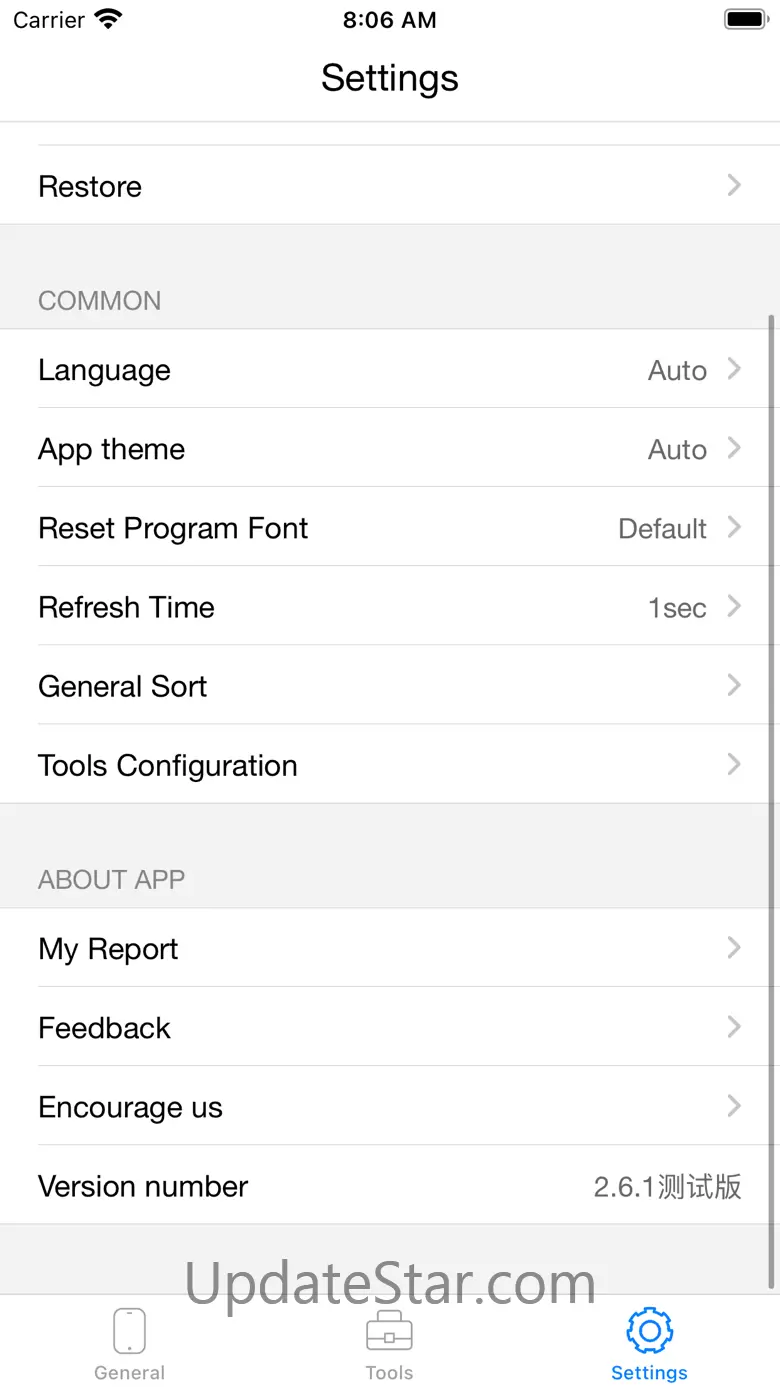This screenshot has height=1387, width=780.
Task: Change the 1sec refresh value
Action: (x=677, y=607)
